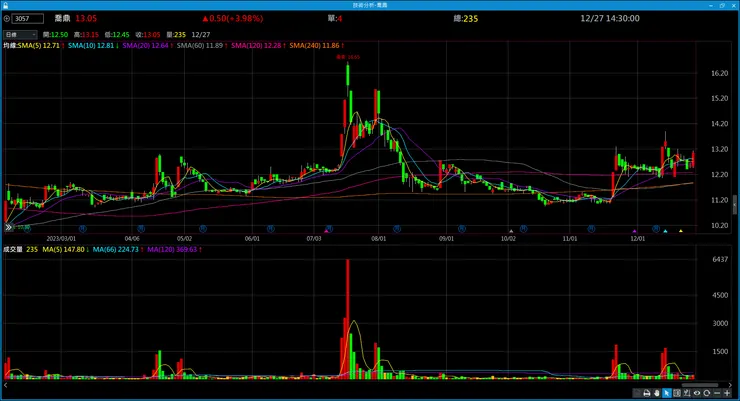
Task: Click the magenta triangle marker near 07/03
Action: pos(326,231)
